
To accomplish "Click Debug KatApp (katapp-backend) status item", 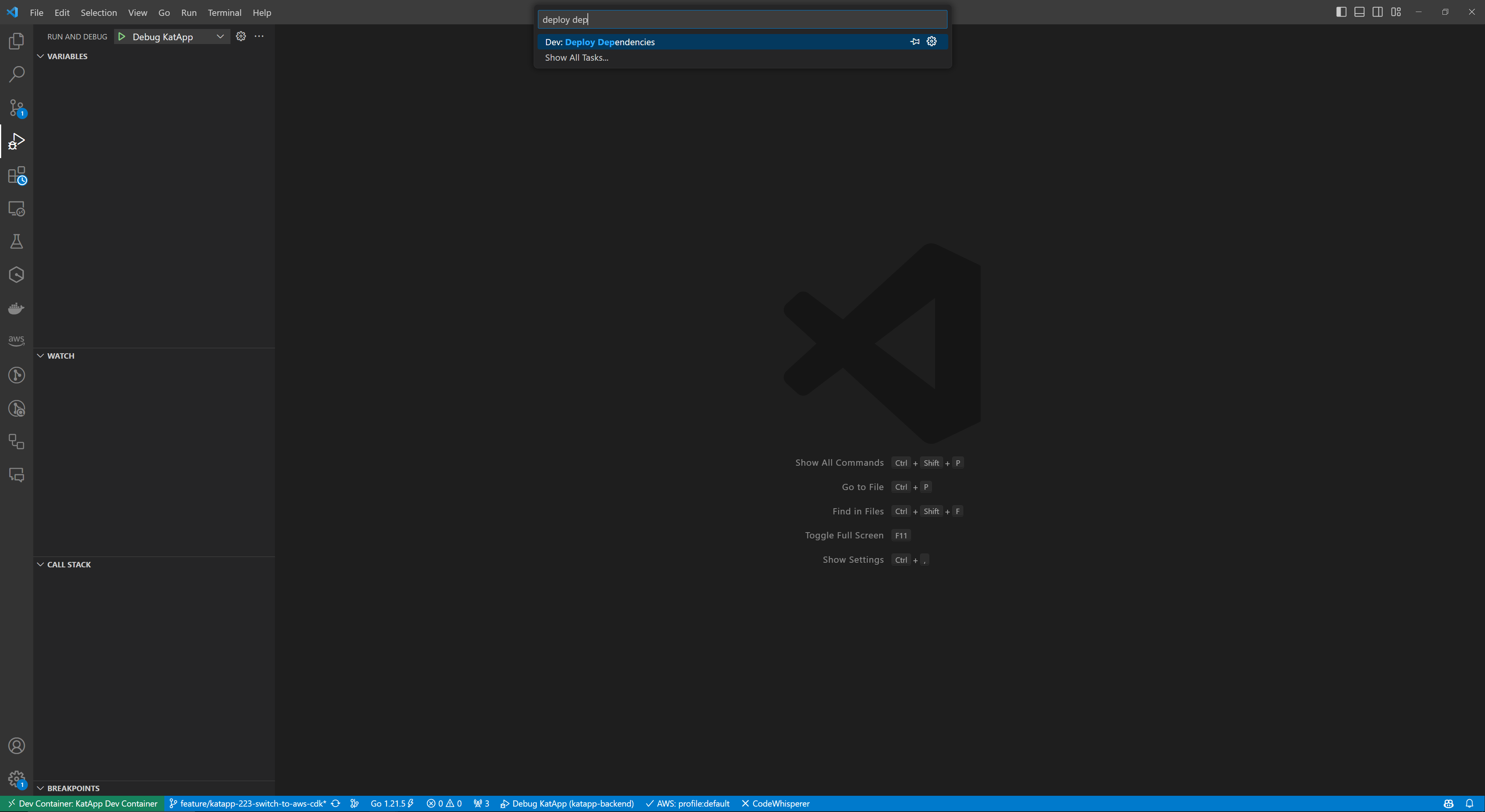I will [567, 803].
